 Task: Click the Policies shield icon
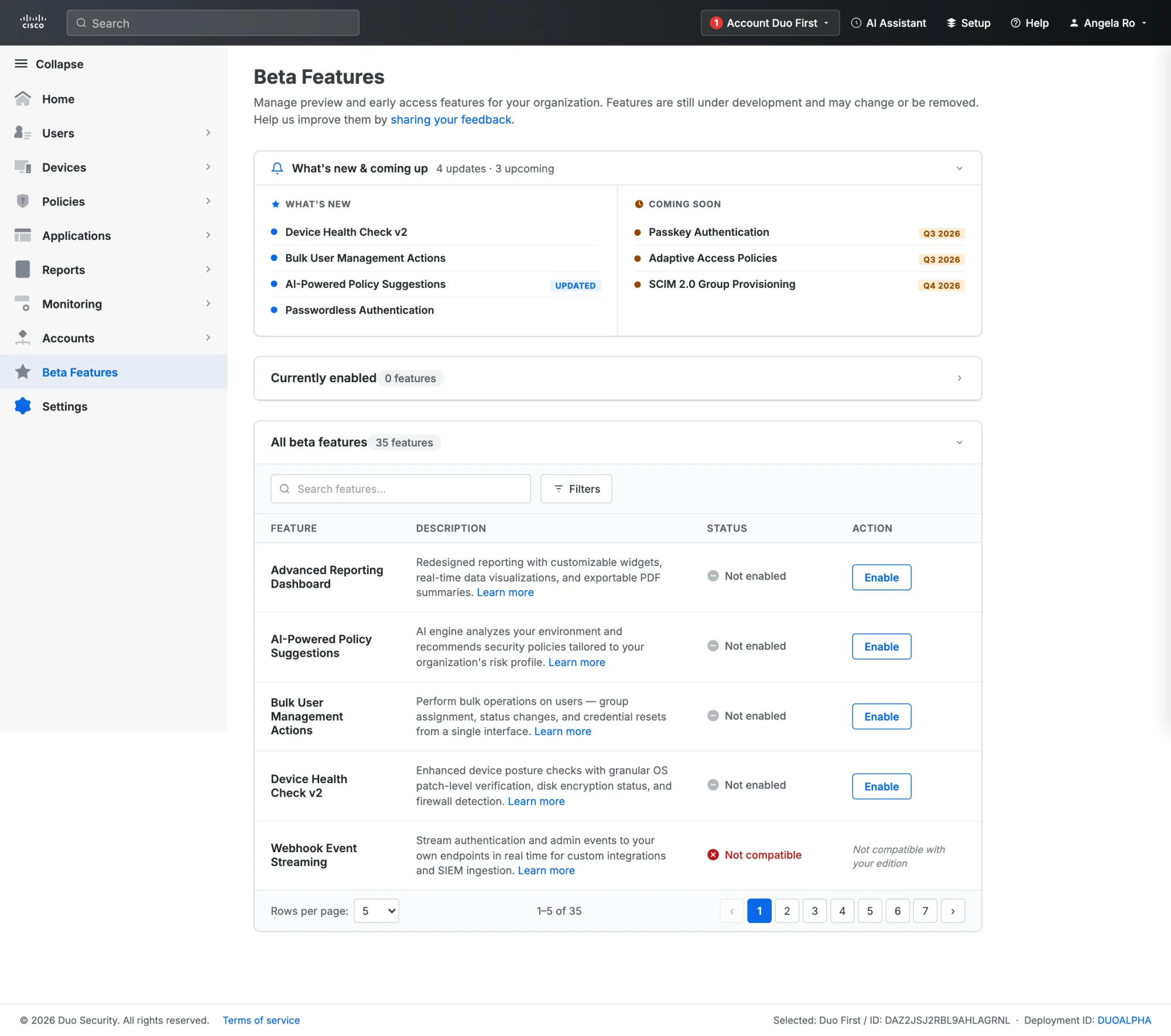click(23, 201)
